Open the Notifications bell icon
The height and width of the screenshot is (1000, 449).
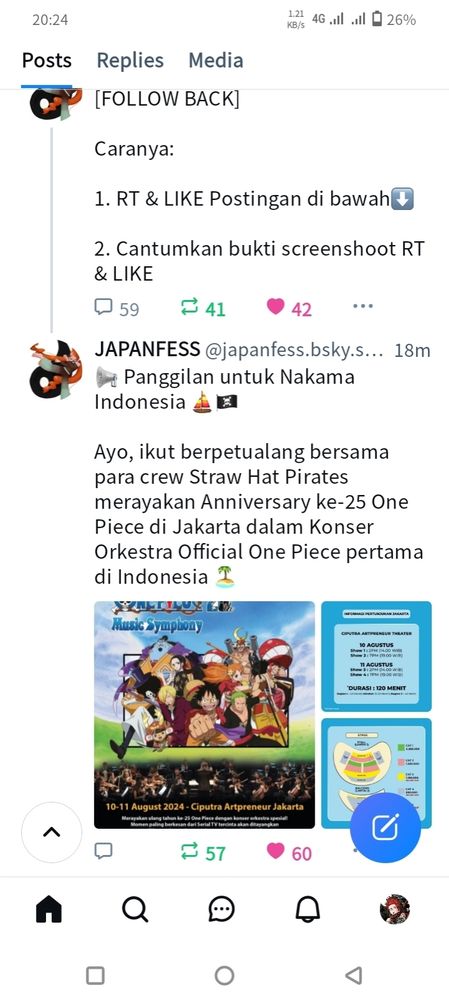[308, 909]
